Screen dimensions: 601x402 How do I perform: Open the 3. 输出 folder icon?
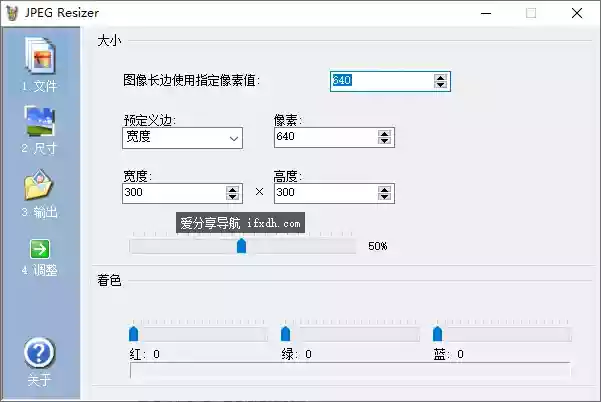pyautogui.click(x=38, y=185)
